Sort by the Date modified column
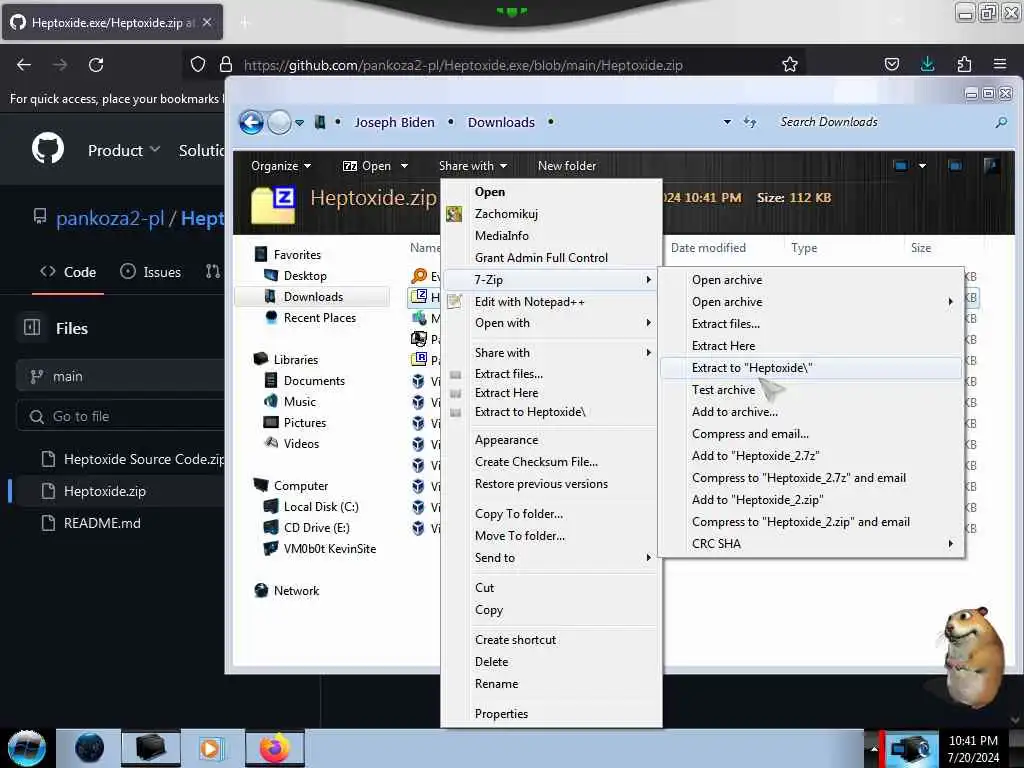Image resolution: width=1024 pixels, height=768 pixels. tap(708, 248)
